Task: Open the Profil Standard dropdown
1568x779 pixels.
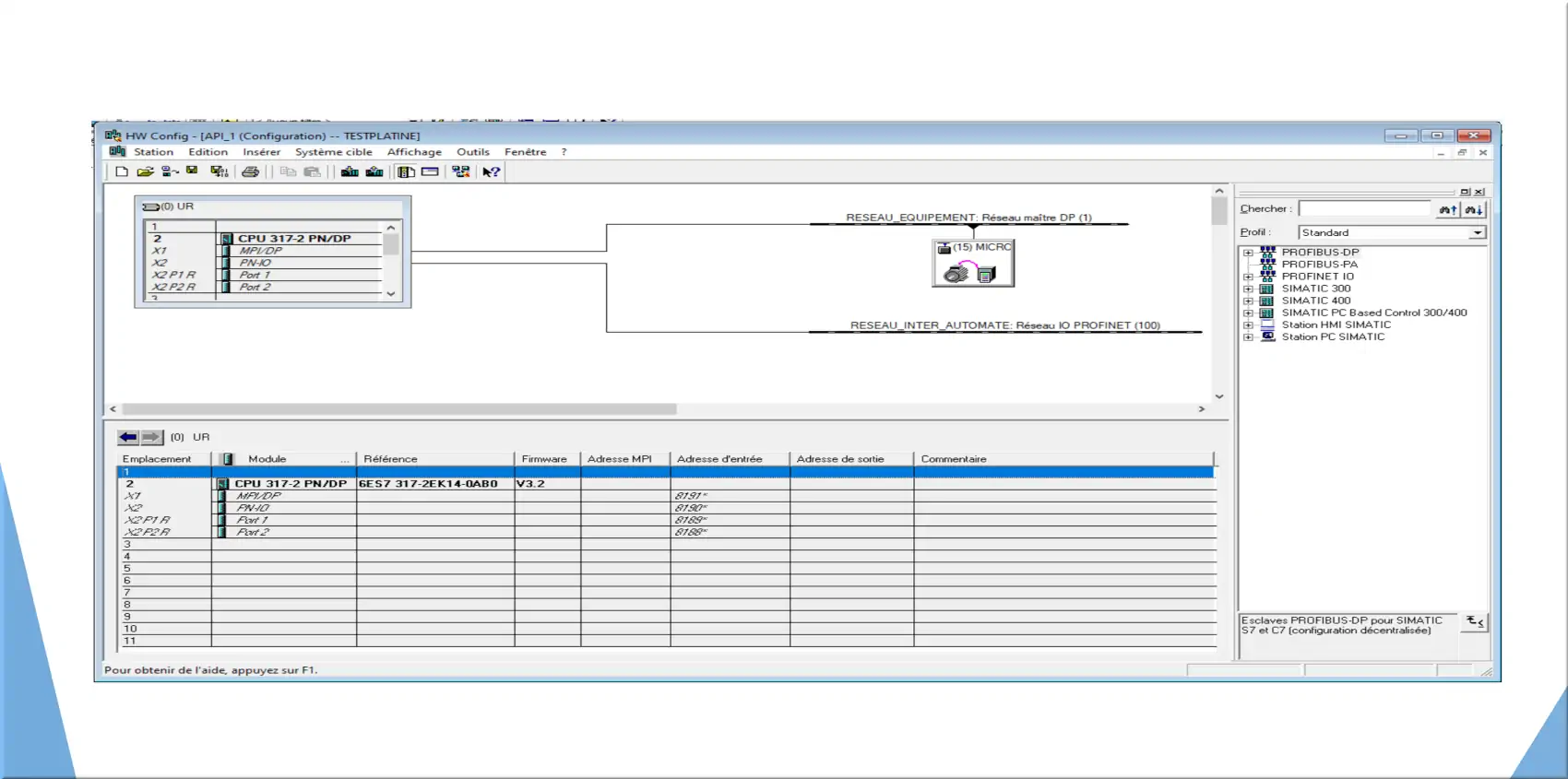Action: (x=1478, y=232)
